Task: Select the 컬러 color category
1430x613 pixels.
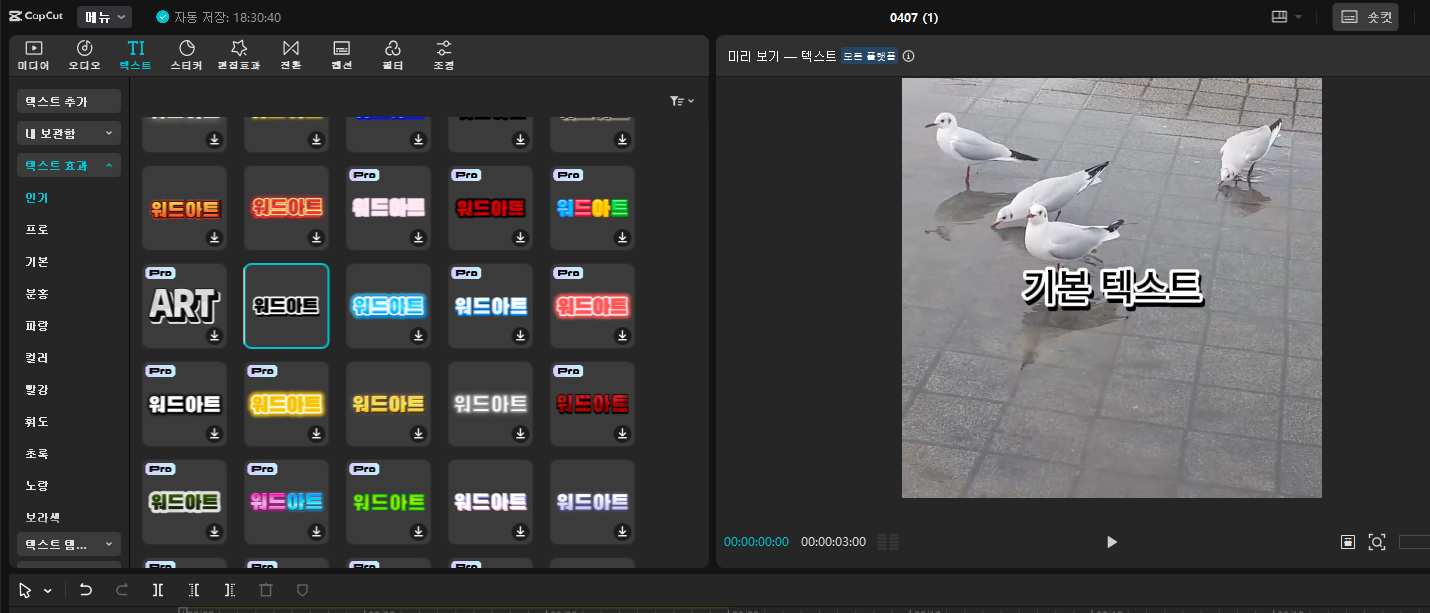Action: [x=37, y=358]
